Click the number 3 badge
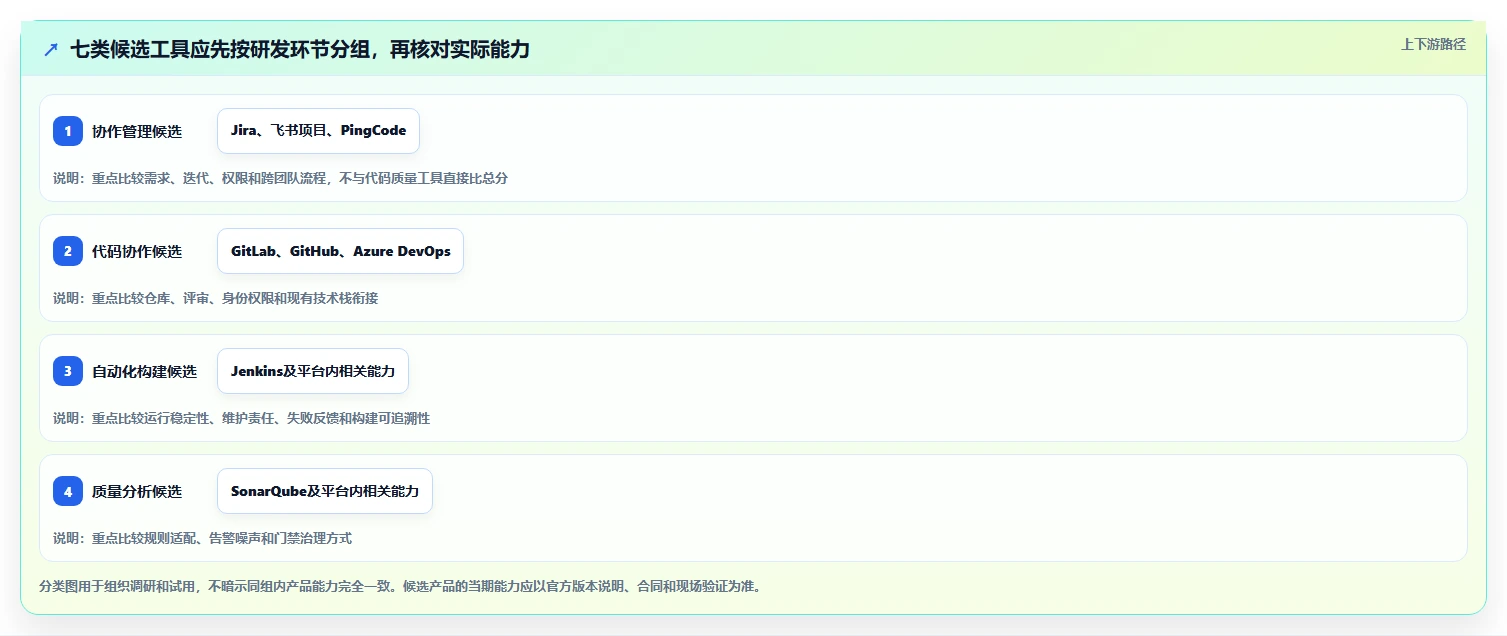Screen dimensions: 1507x636 coord(68,371)
